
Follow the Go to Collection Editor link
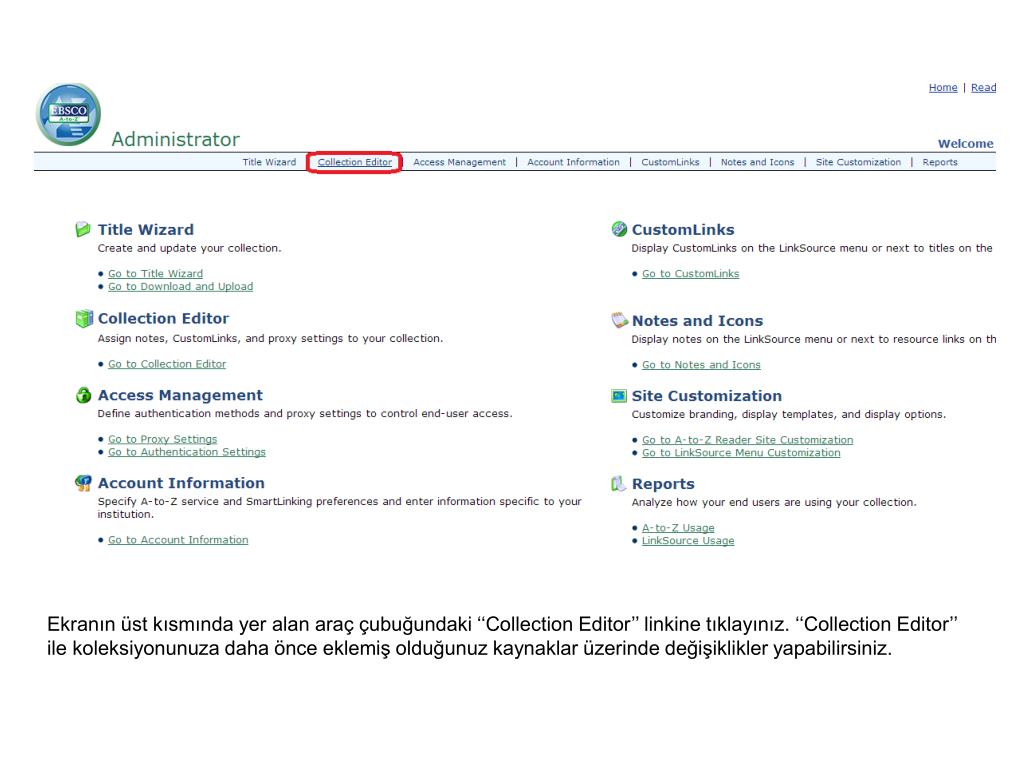coord(167,364)
